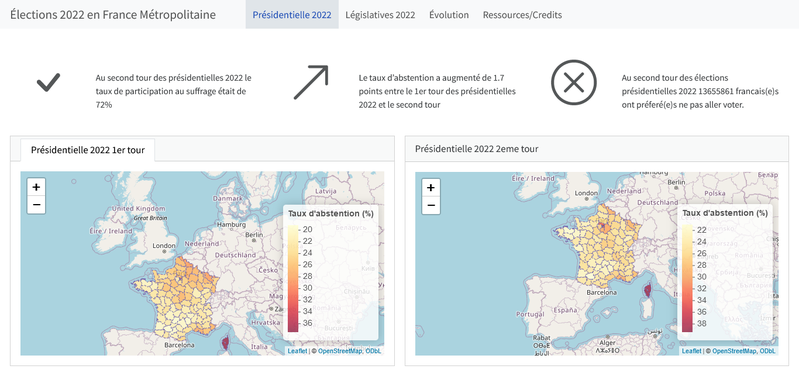Zoom out on the first-round map
The image size is (799, 376).
point(36,205)
